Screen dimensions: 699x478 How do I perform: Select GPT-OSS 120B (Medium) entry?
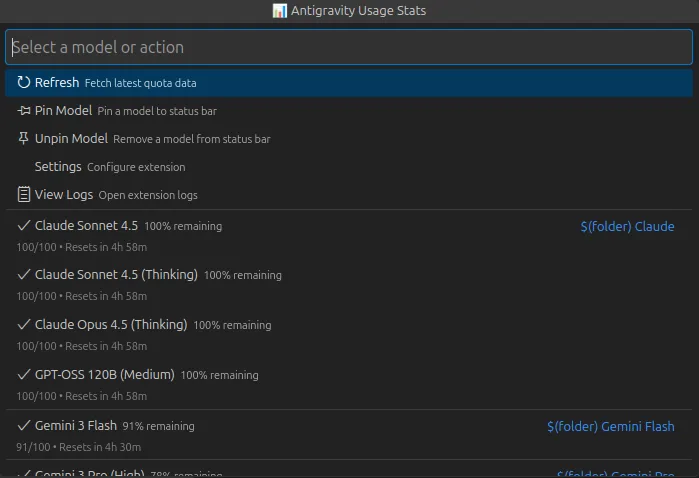(349, 384)
